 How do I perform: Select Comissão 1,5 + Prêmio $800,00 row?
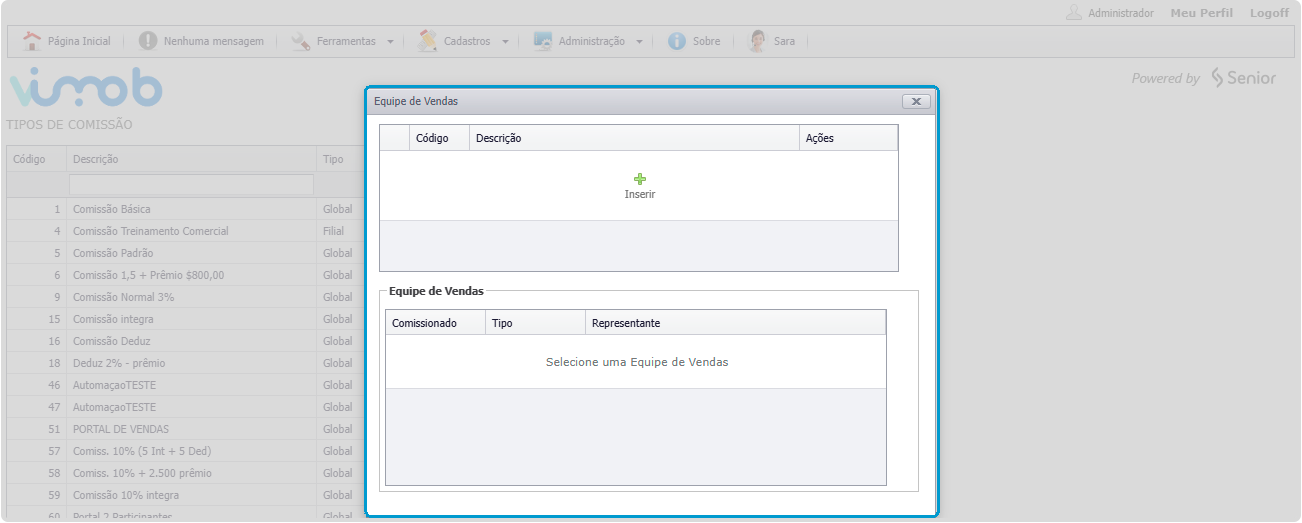pyautogui.click(x=186, y=275)
